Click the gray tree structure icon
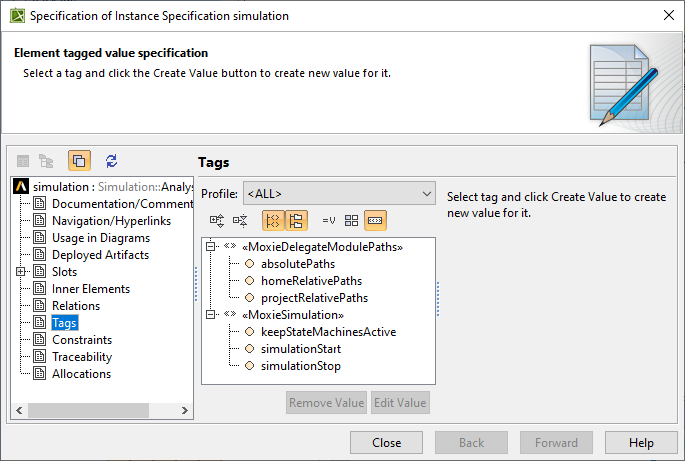 point(46,161)
